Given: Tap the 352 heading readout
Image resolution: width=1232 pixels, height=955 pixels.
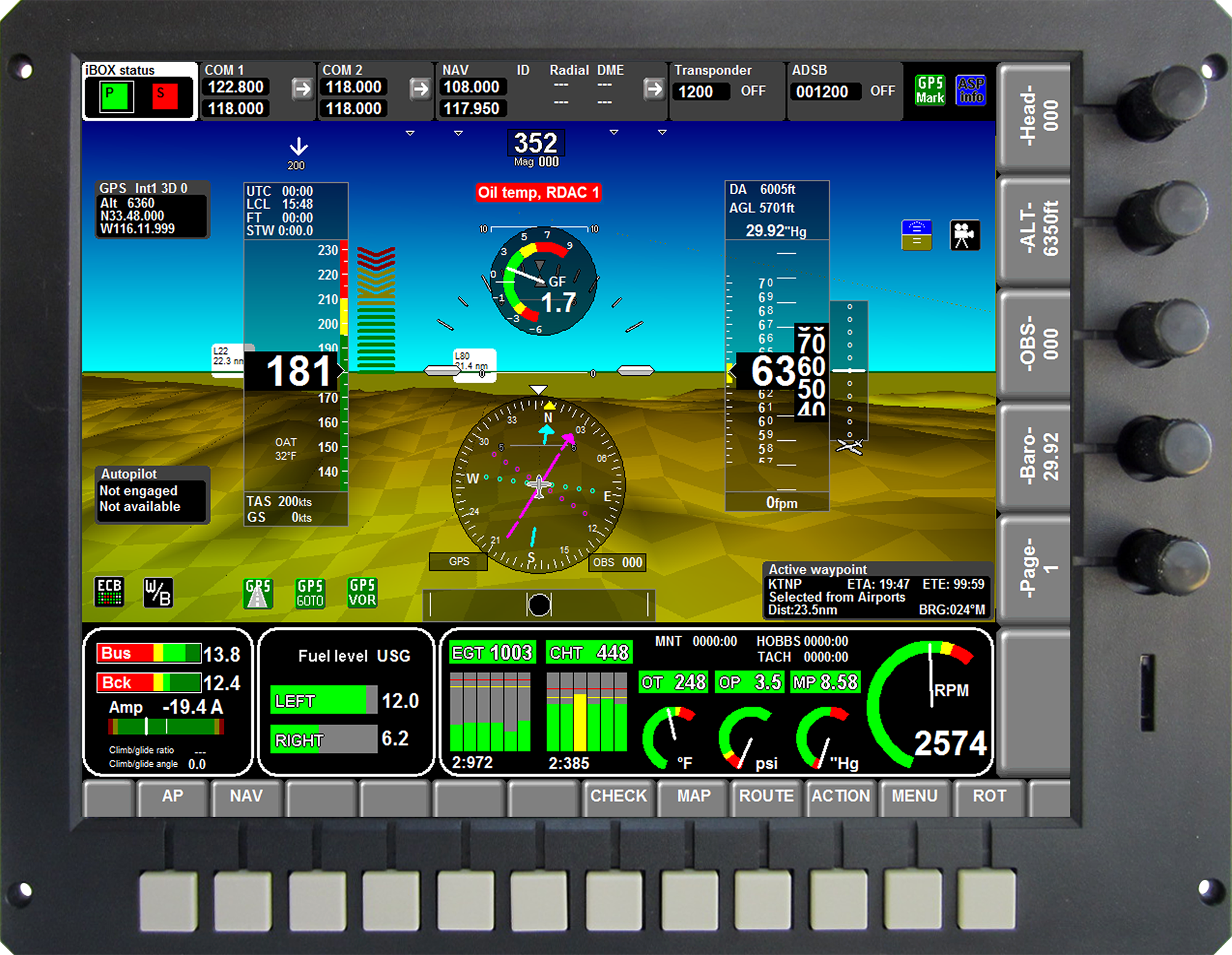Looking at the screenshot, I should pos(535,143).
